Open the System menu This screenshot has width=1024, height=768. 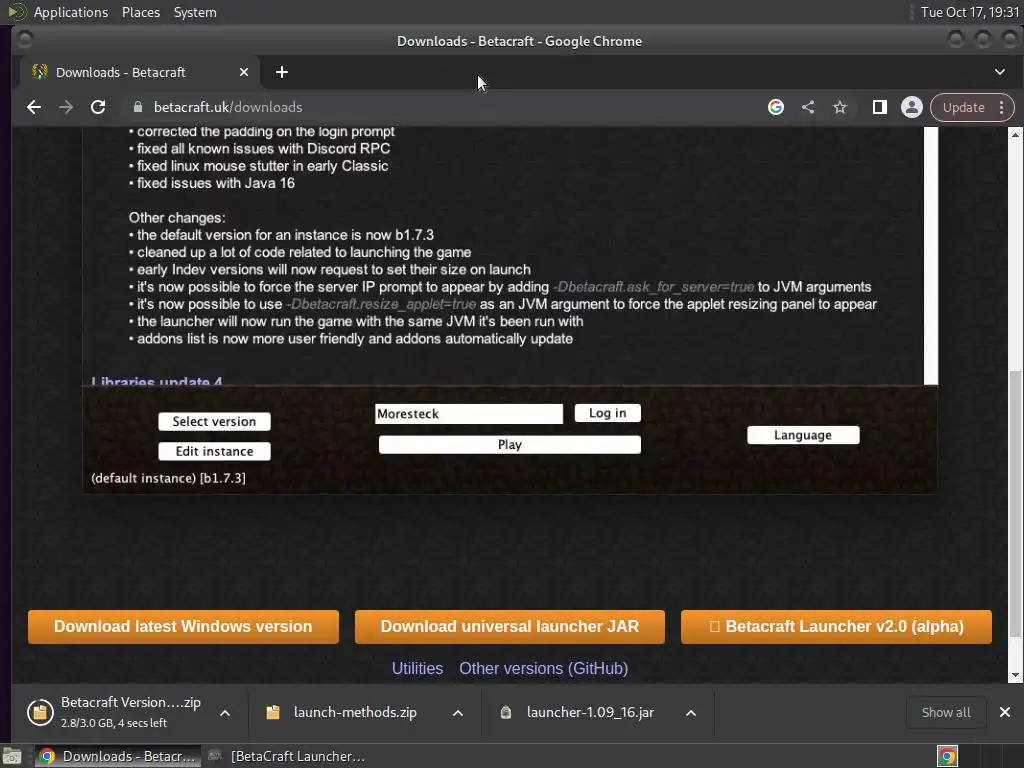click(195, 12)
